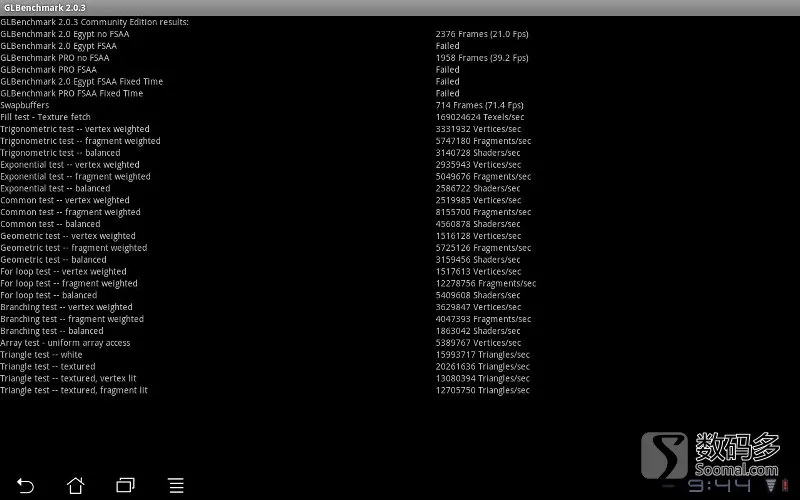This screenshot has width=800, height=500.
Task: Select Exponential test vertex weighted label
Action: (x=70, y=165)
